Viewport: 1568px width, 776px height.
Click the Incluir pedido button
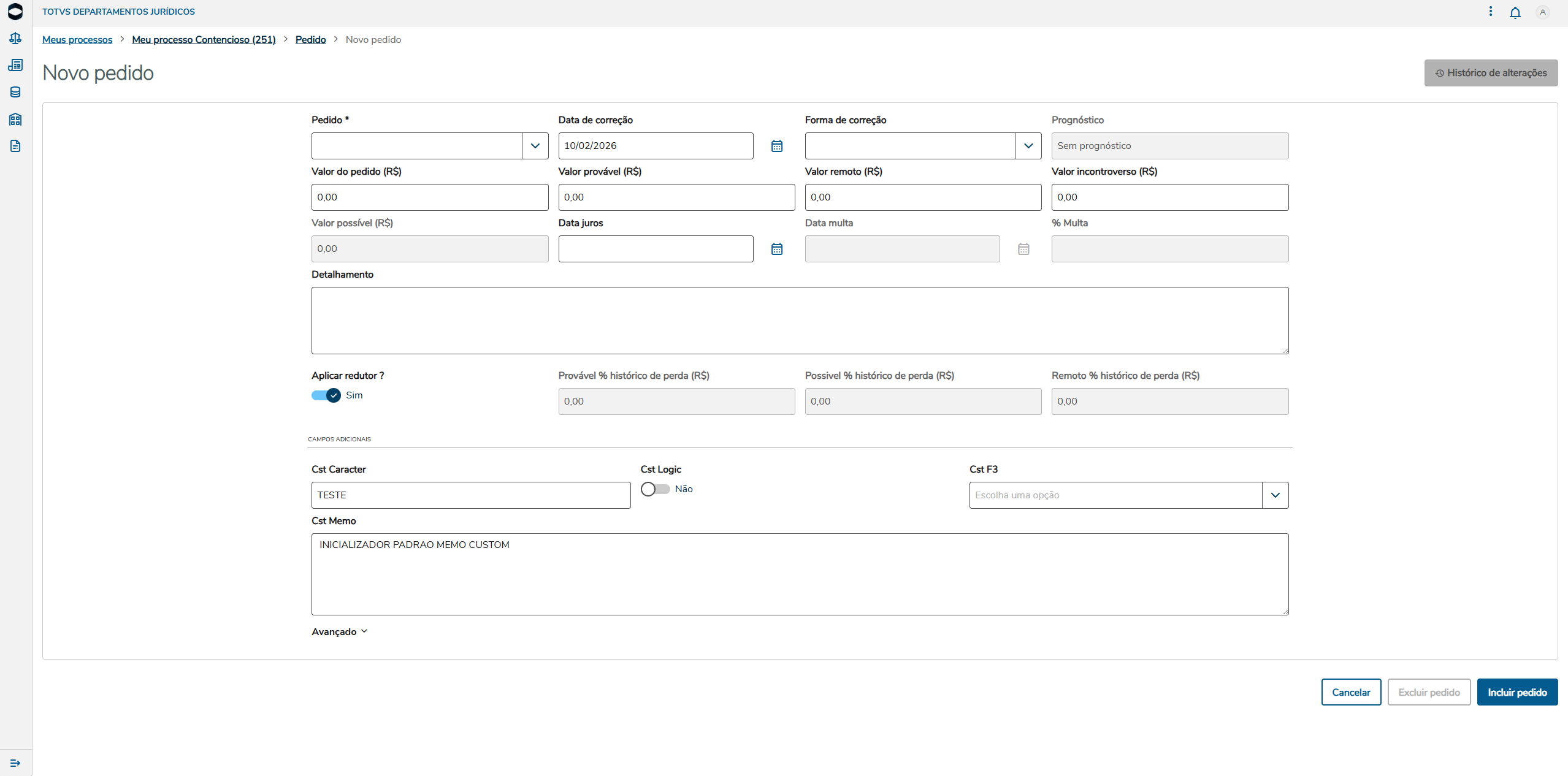coord(1516,692)
